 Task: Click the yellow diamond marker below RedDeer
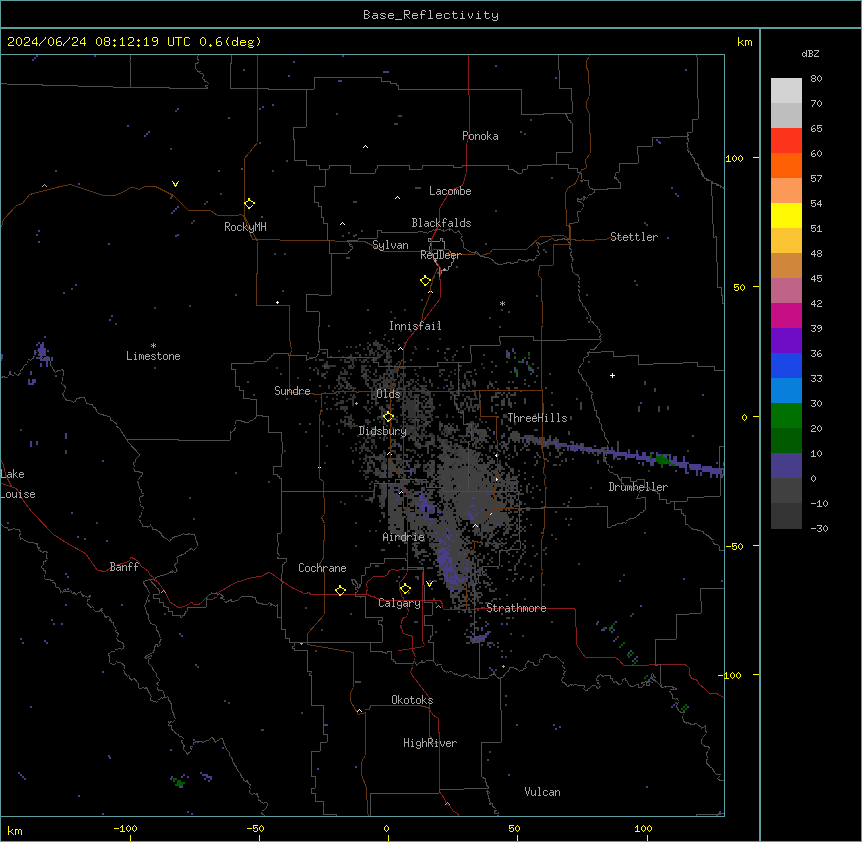[426, 281]
